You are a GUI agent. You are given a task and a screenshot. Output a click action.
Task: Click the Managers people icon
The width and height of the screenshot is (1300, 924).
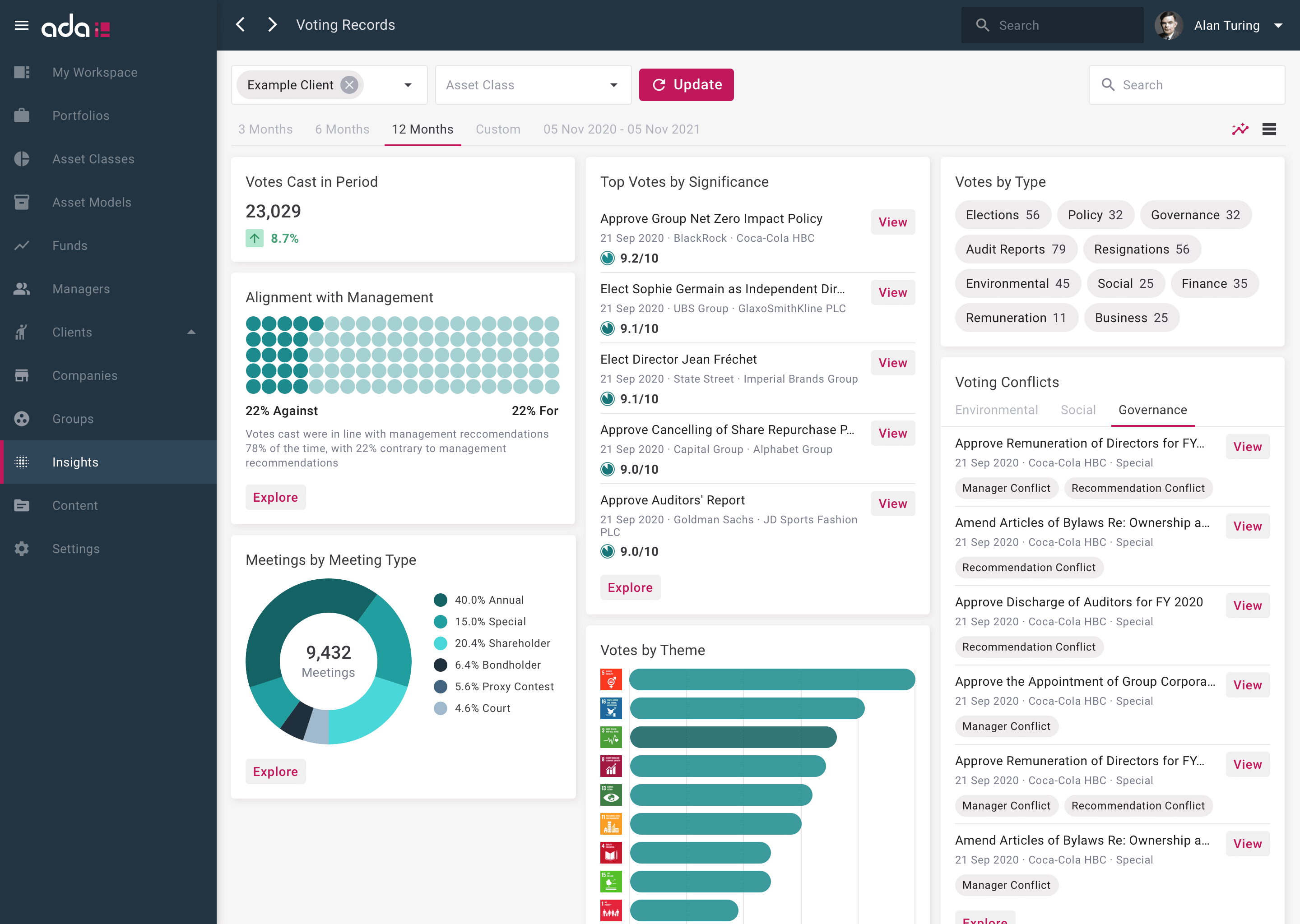[22, 288]
